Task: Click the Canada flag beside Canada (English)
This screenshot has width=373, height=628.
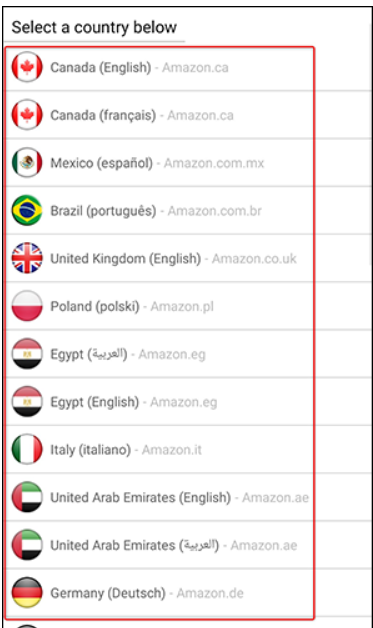Action: click(27, 67)
